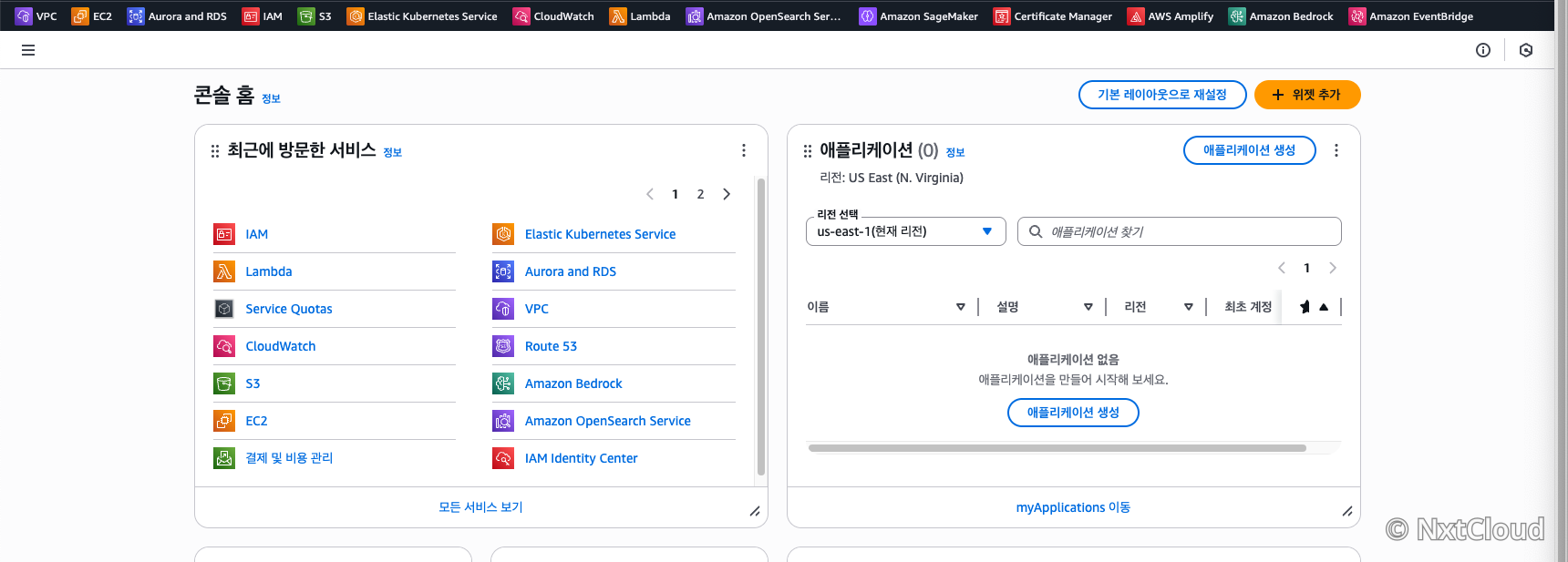Go to previous page of applications table
This screenshot has height=562, width=1568.
[x=1282, y=268]
